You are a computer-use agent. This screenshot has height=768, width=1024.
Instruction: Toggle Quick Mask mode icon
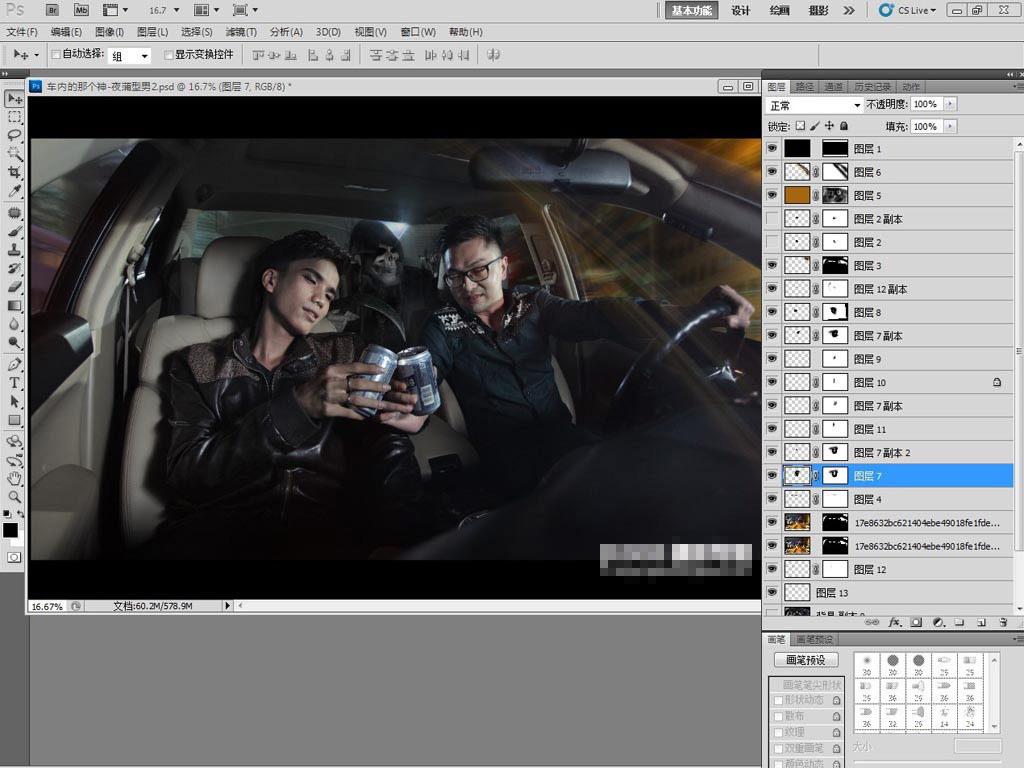pyautogui.click(x=14, y=557)
